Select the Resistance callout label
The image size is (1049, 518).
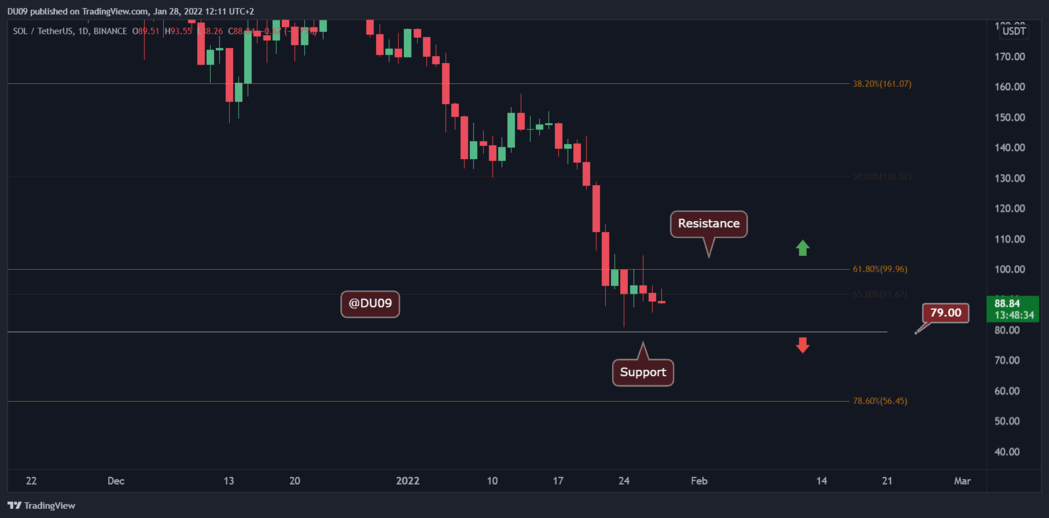point(708,224)
